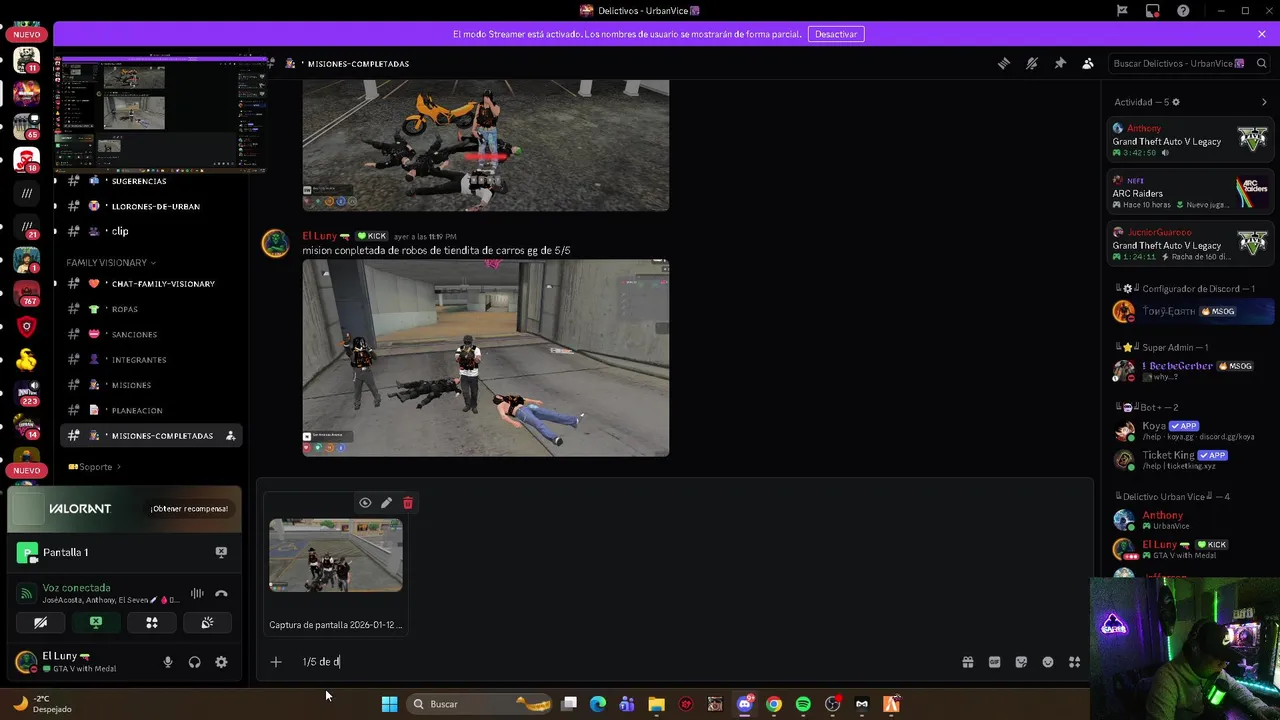This screenshot has width=1280, height=720.
Task: Click the El Luny message author name
Action: coord(320,236)
